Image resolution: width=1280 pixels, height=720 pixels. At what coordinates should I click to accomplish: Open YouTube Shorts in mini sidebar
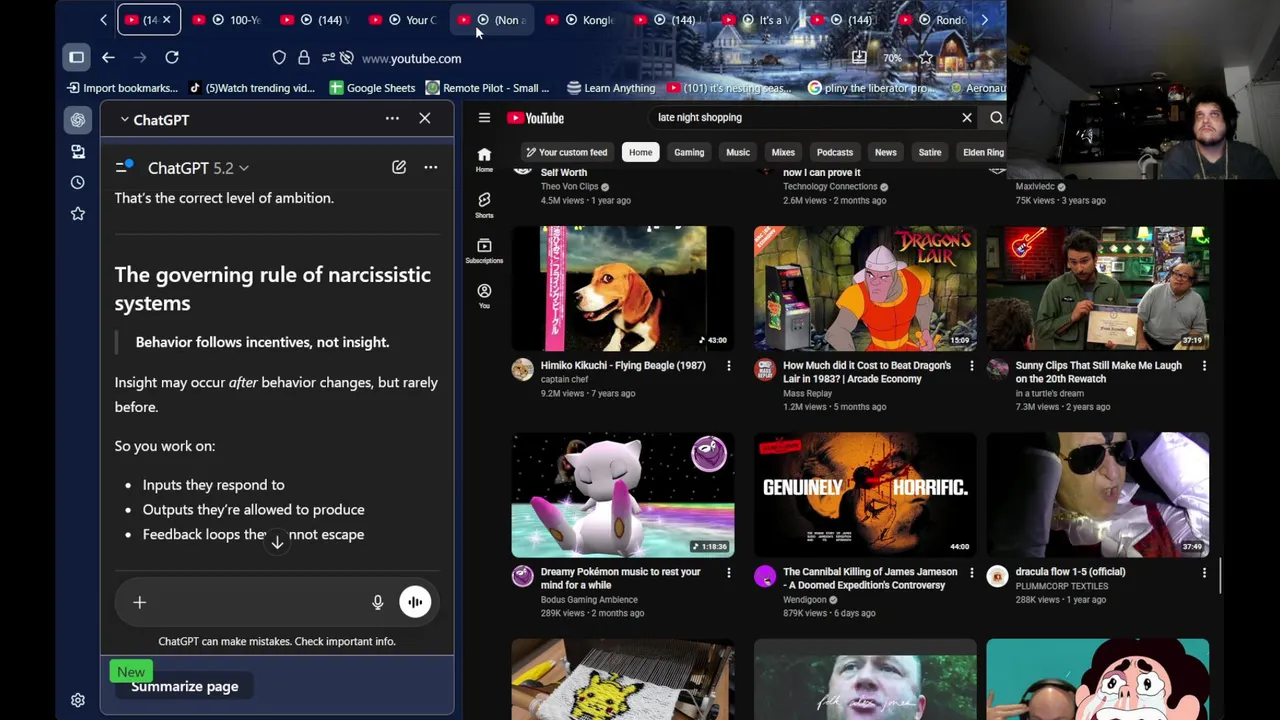484,205
